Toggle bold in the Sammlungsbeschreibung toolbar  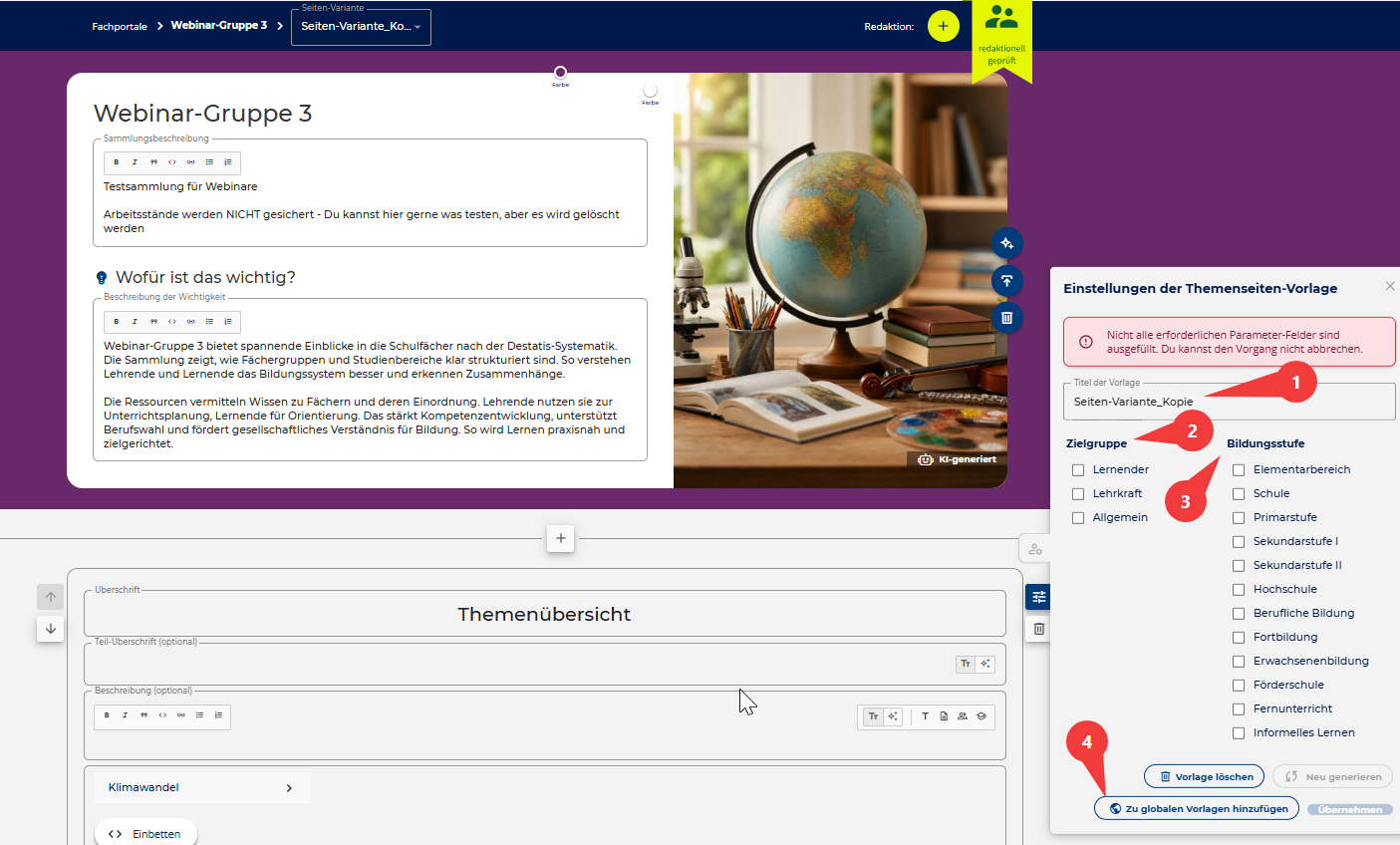(117, 162)
